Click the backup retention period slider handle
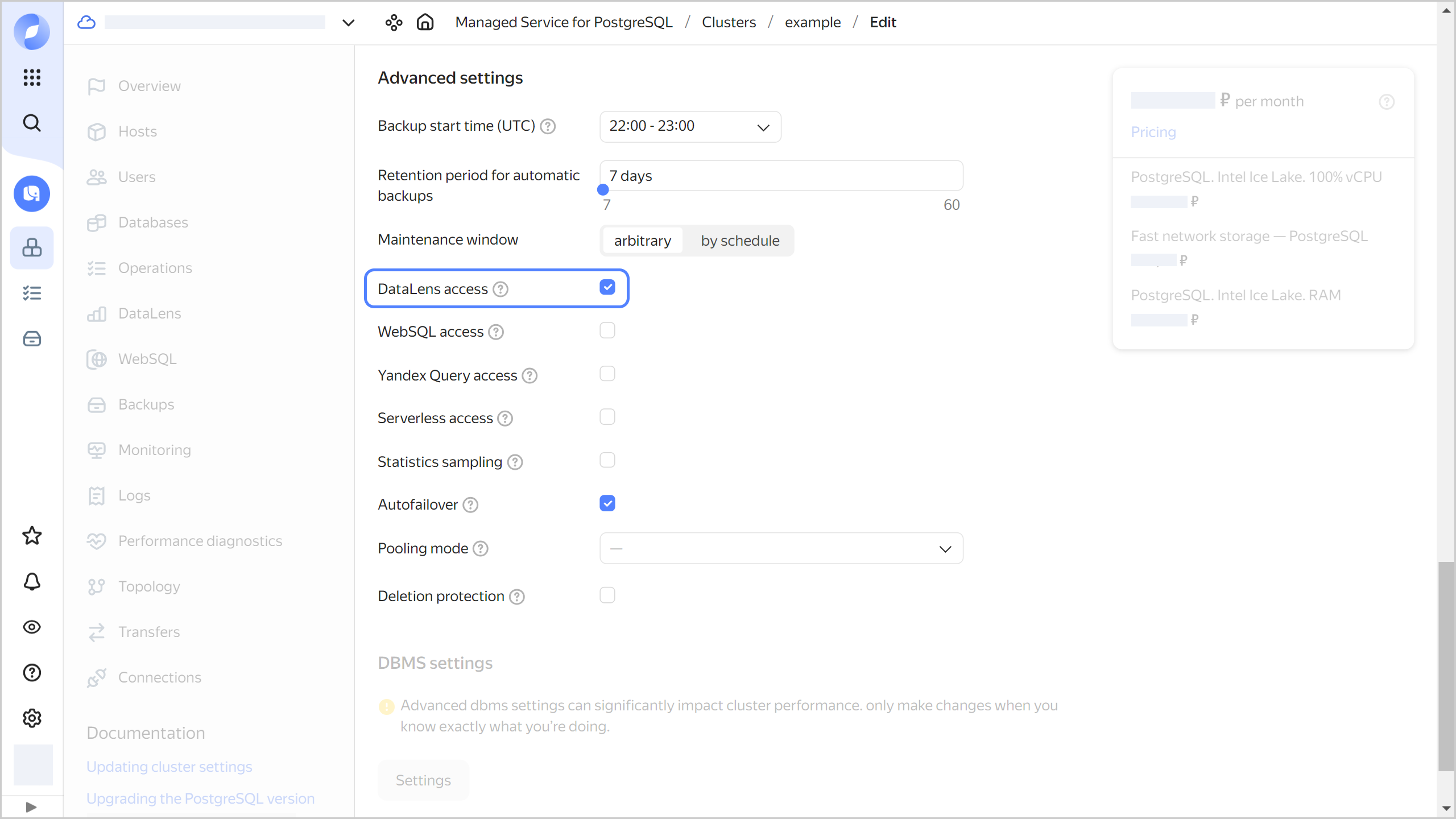This screenshot has width=1456, height=819. click(x=603, y=190)
